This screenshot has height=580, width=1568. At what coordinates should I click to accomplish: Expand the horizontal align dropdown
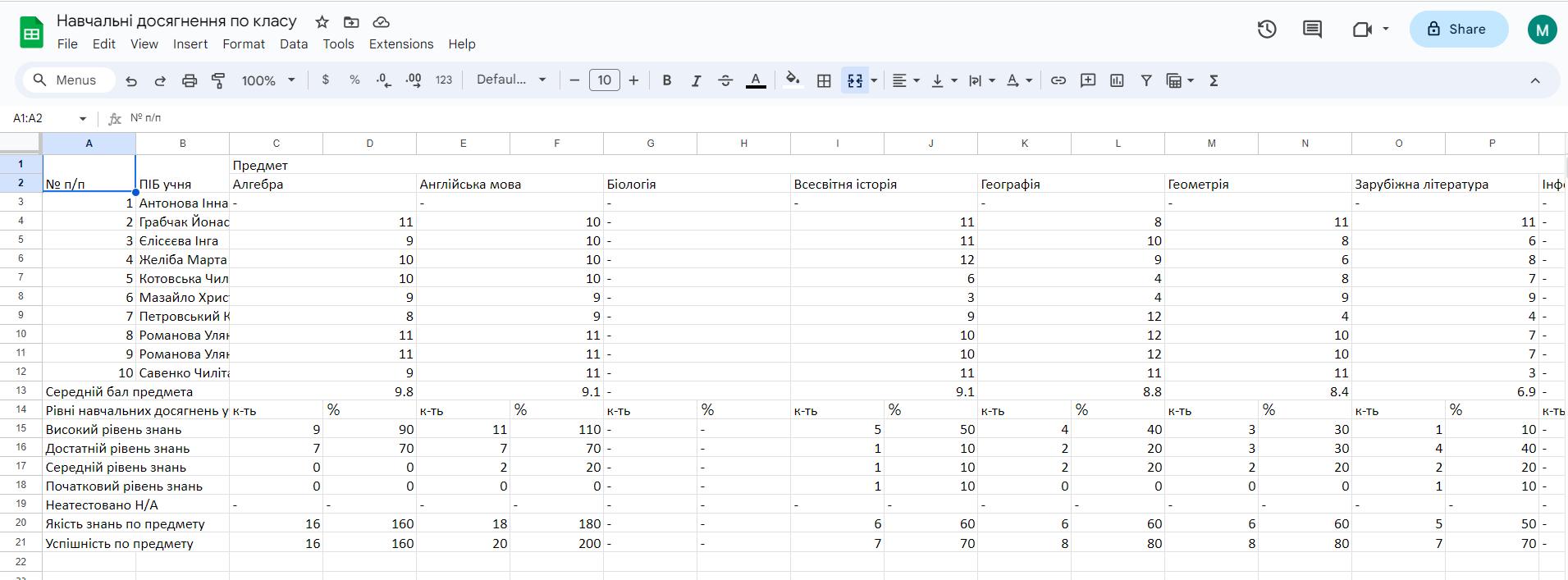906,80
